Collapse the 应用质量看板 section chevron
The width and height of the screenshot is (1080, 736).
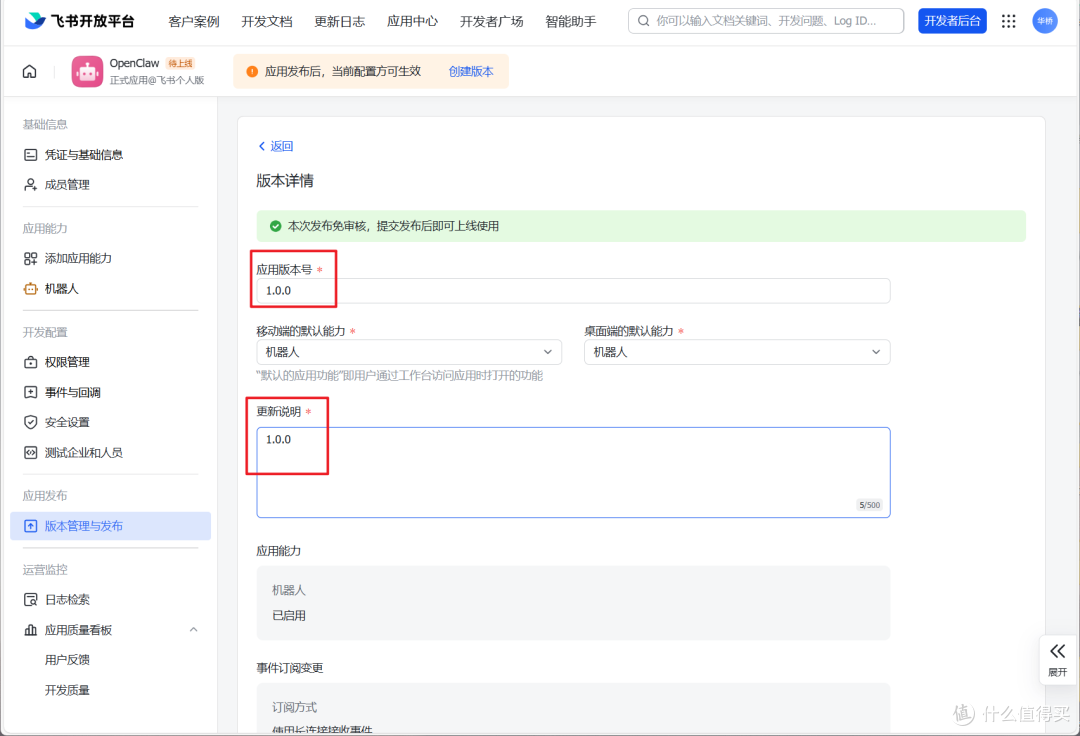[x=194, y=630]
